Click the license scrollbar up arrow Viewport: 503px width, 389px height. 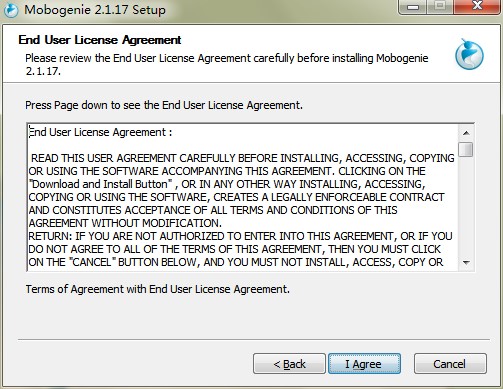tap(466, 133)
